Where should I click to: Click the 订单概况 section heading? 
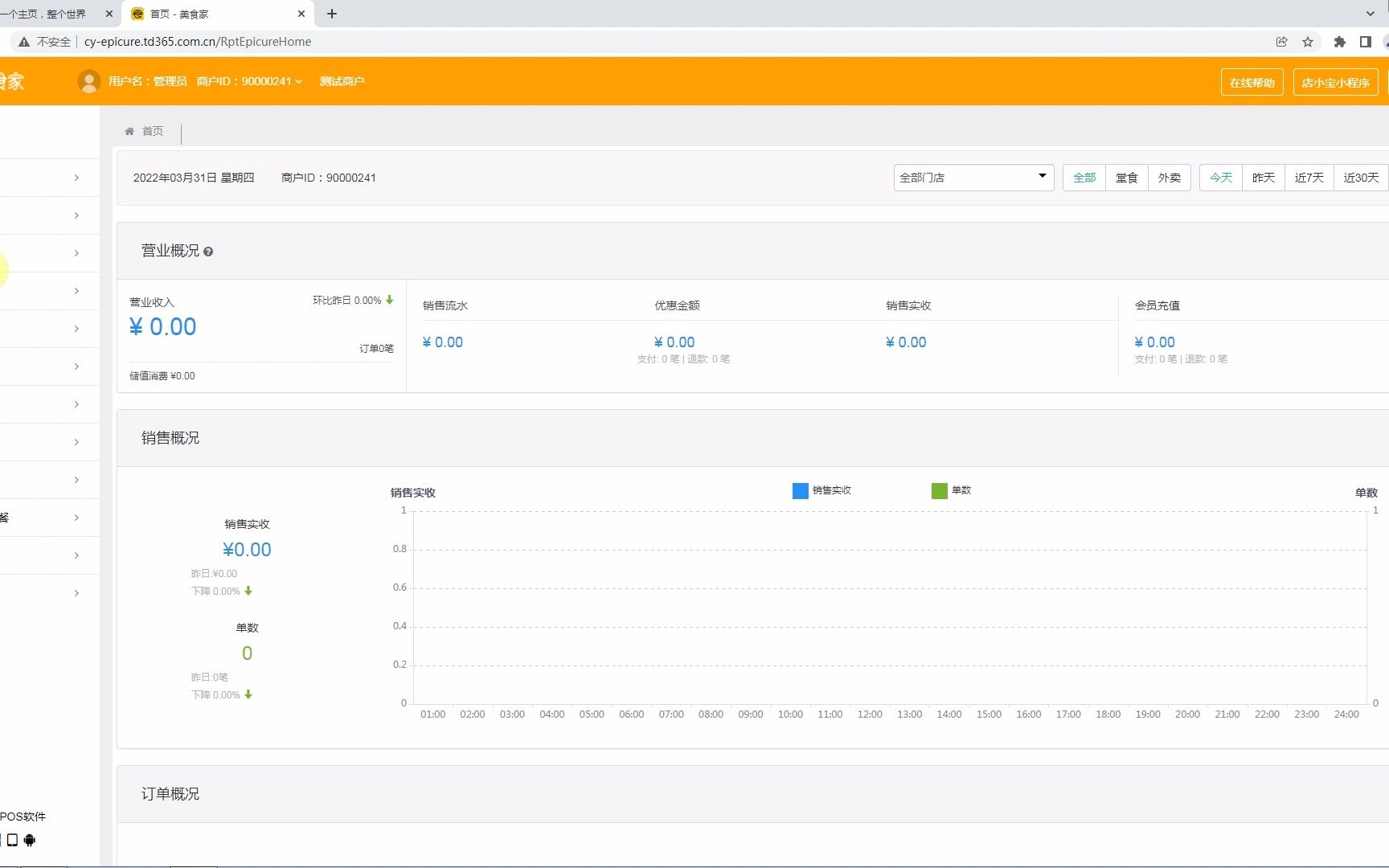(x=170, y=794)
